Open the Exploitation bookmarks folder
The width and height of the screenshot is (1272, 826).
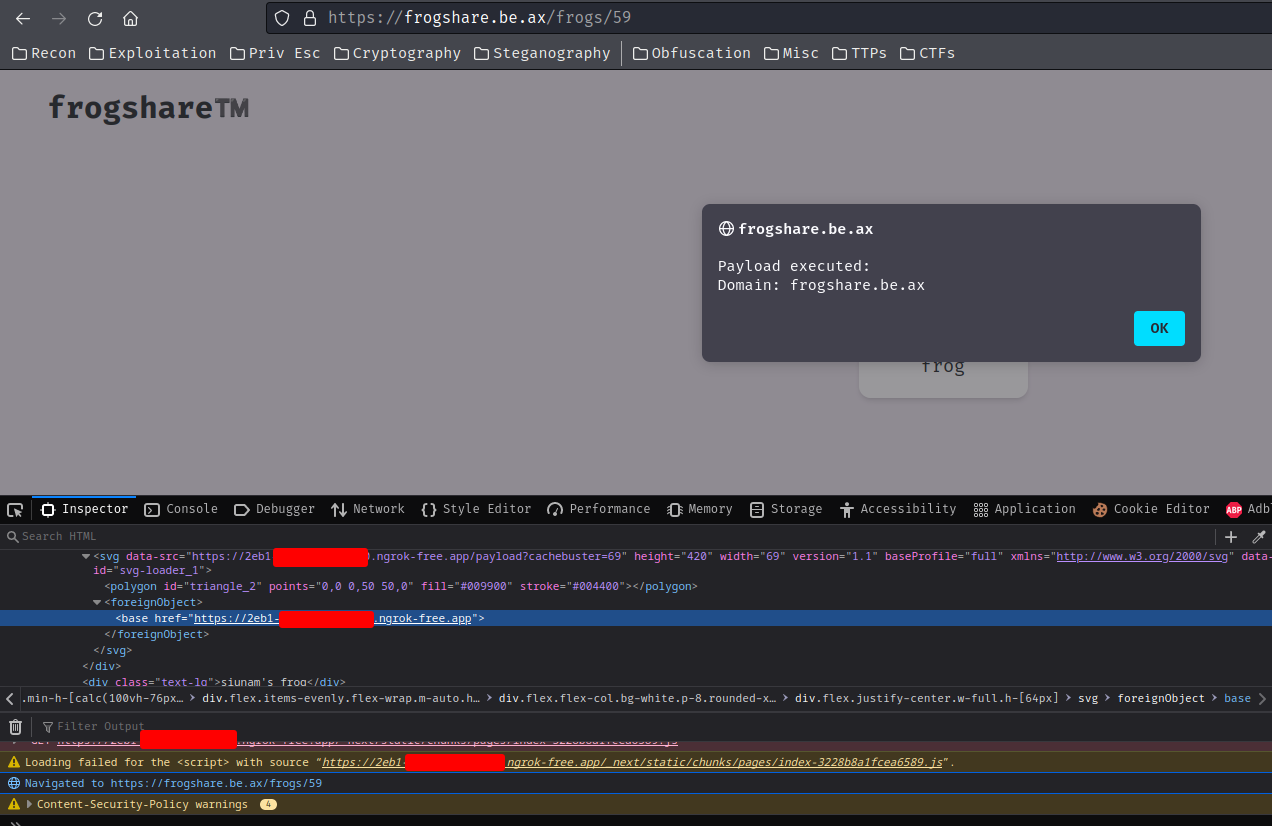click(152, 53)
